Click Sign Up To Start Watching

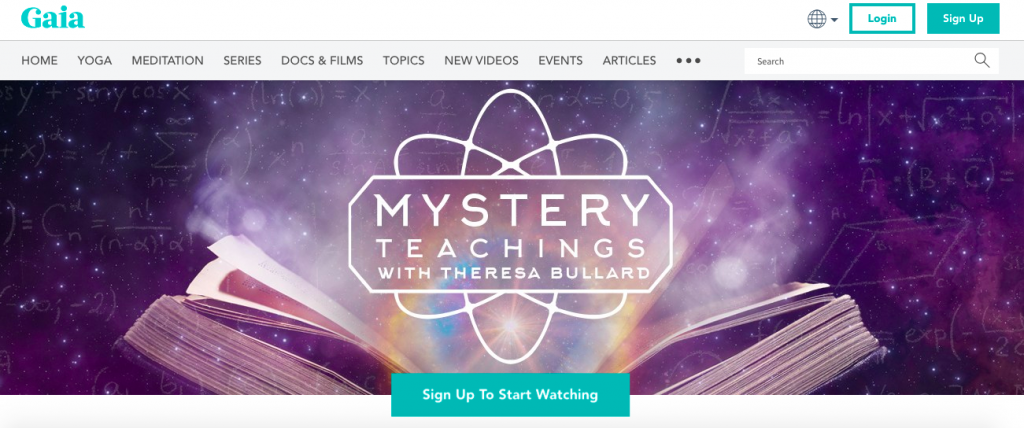pyautogui.click(x=510, y=395)
